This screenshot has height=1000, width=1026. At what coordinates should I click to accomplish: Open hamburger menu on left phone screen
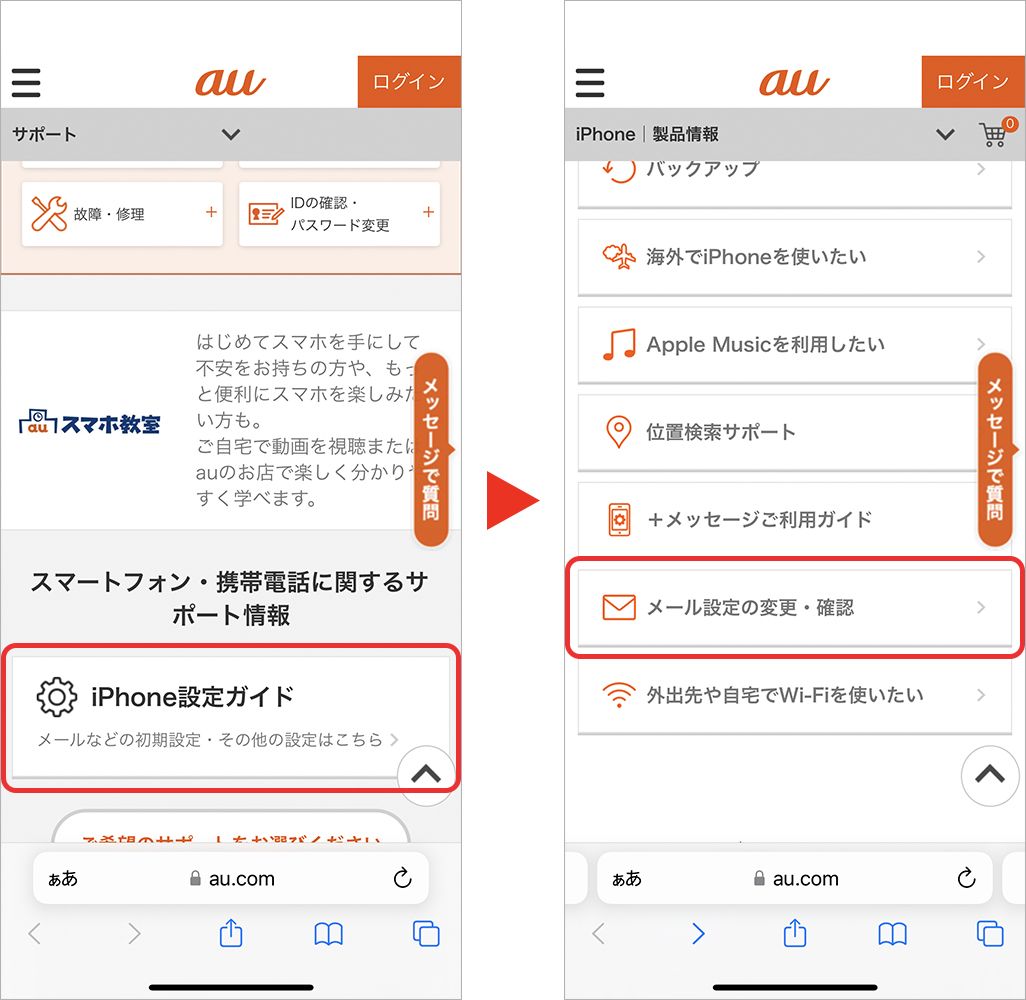[x=26, y=83]
